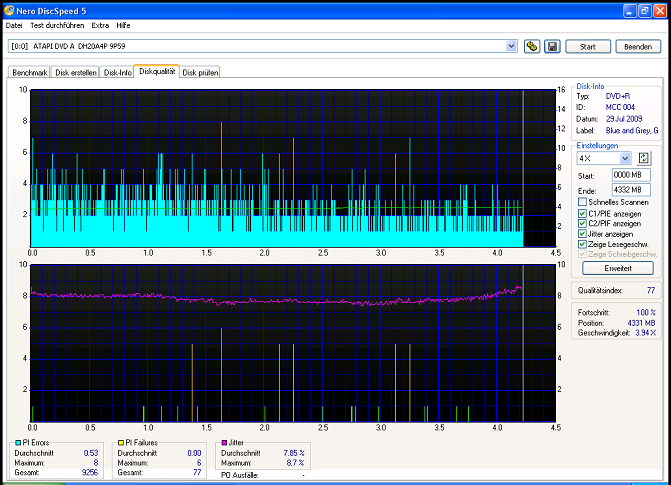The width and height of the screenshot is (671, 485).
Task: Switch to the Benchmark tab
Action: coord(30,72)
